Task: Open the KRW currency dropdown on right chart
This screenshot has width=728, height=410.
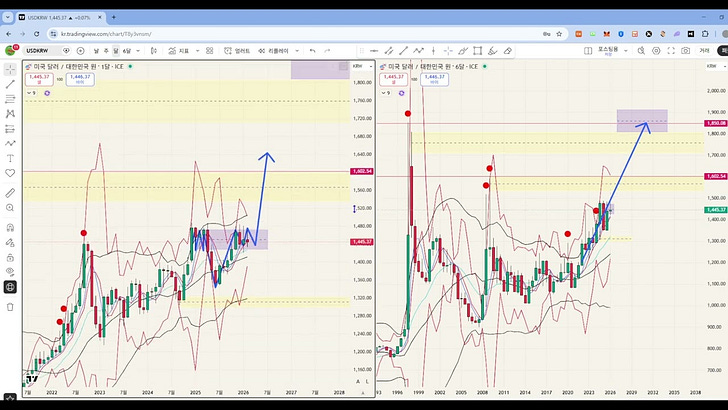Action: pos(714,66)
